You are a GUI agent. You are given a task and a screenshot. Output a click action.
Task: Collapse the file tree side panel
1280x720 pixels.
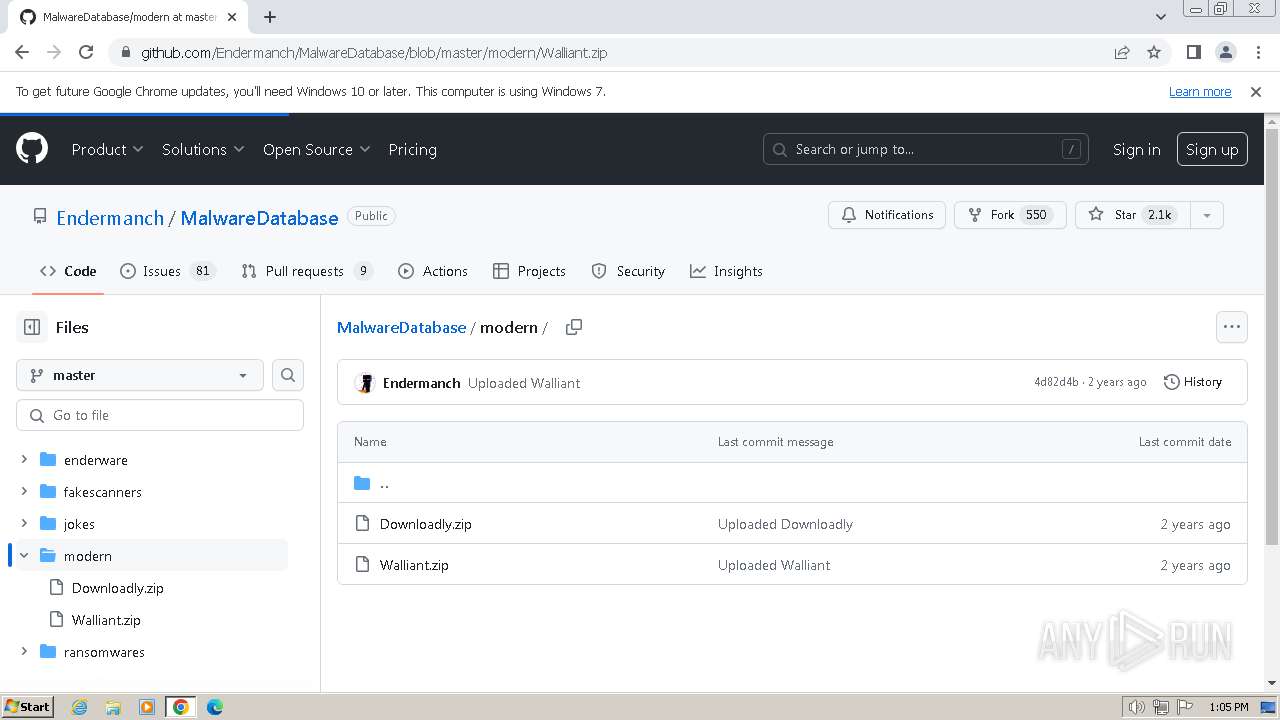pyautogui.click(x=32, y=327)
